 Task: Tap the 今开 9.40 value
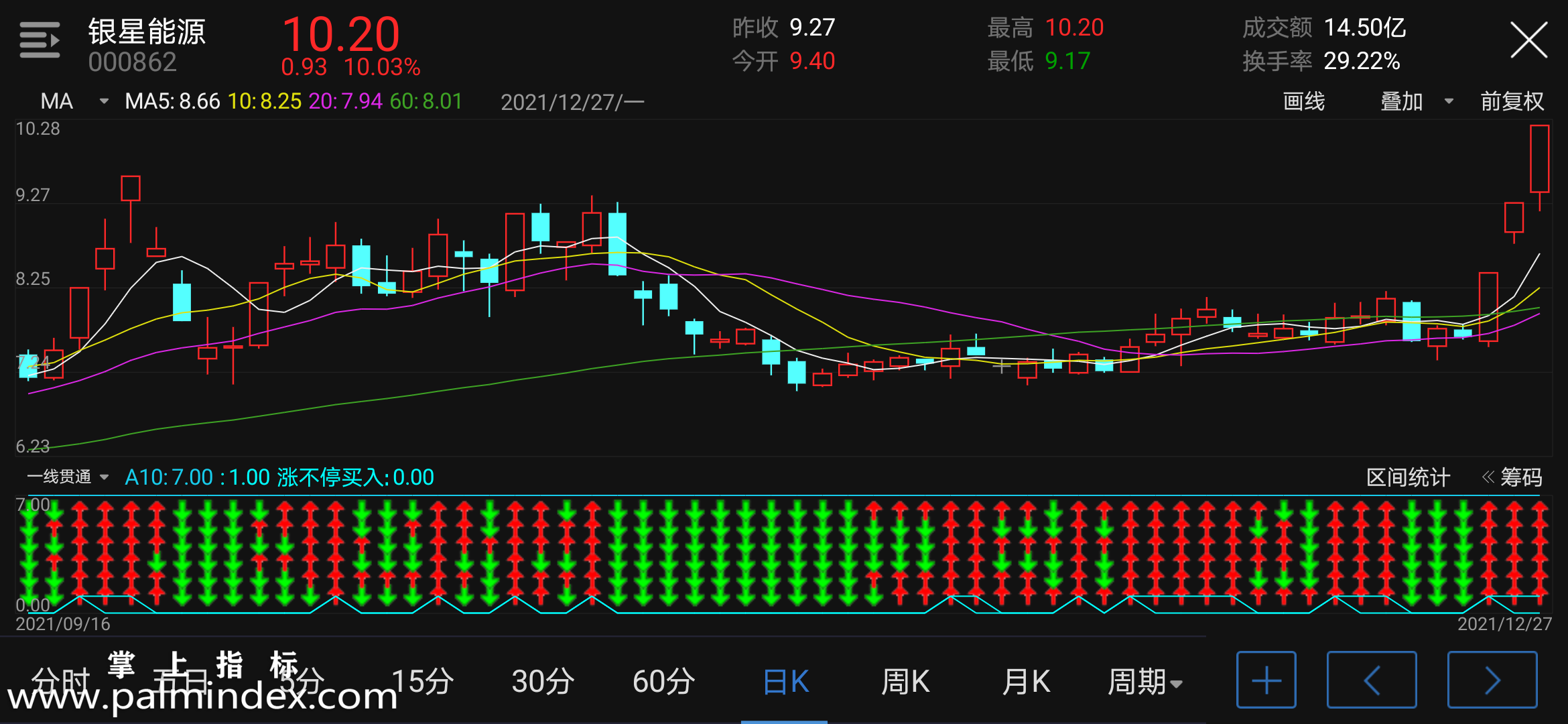783,61
